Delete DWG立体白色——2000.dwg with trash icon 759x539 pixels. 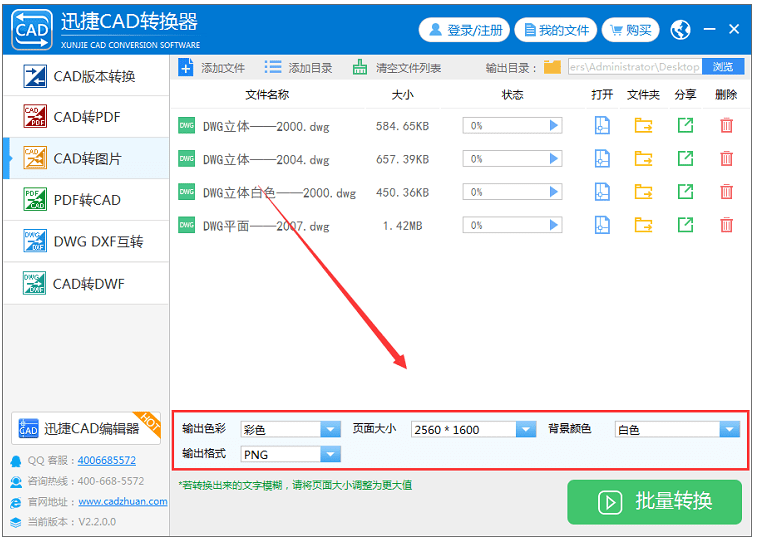click(x=726, y=192)
